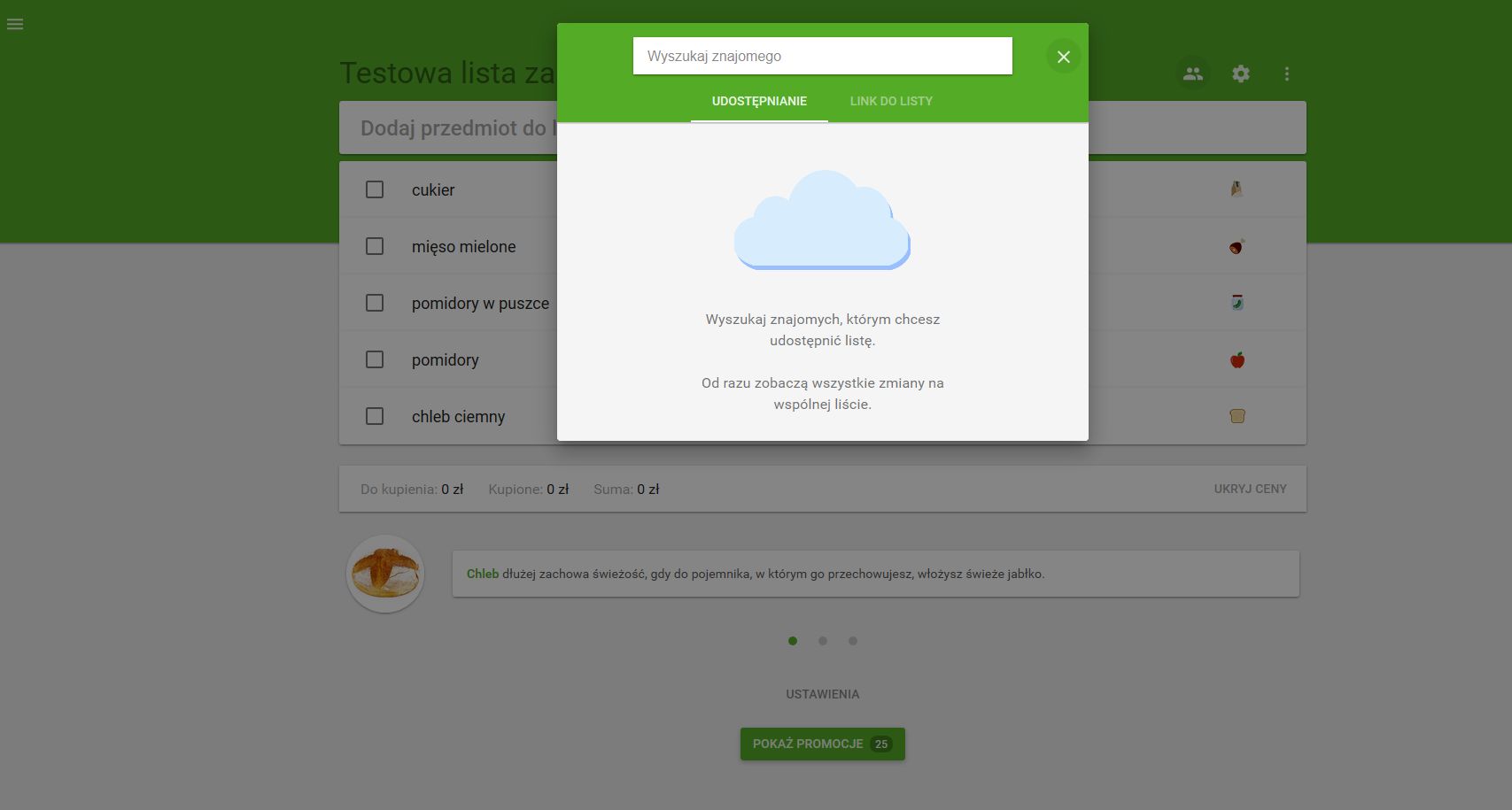The height and width of the screenshot is (810, 1512).
Task: Mark pomidory w puszce as bought
Action: tap(375, 303)
